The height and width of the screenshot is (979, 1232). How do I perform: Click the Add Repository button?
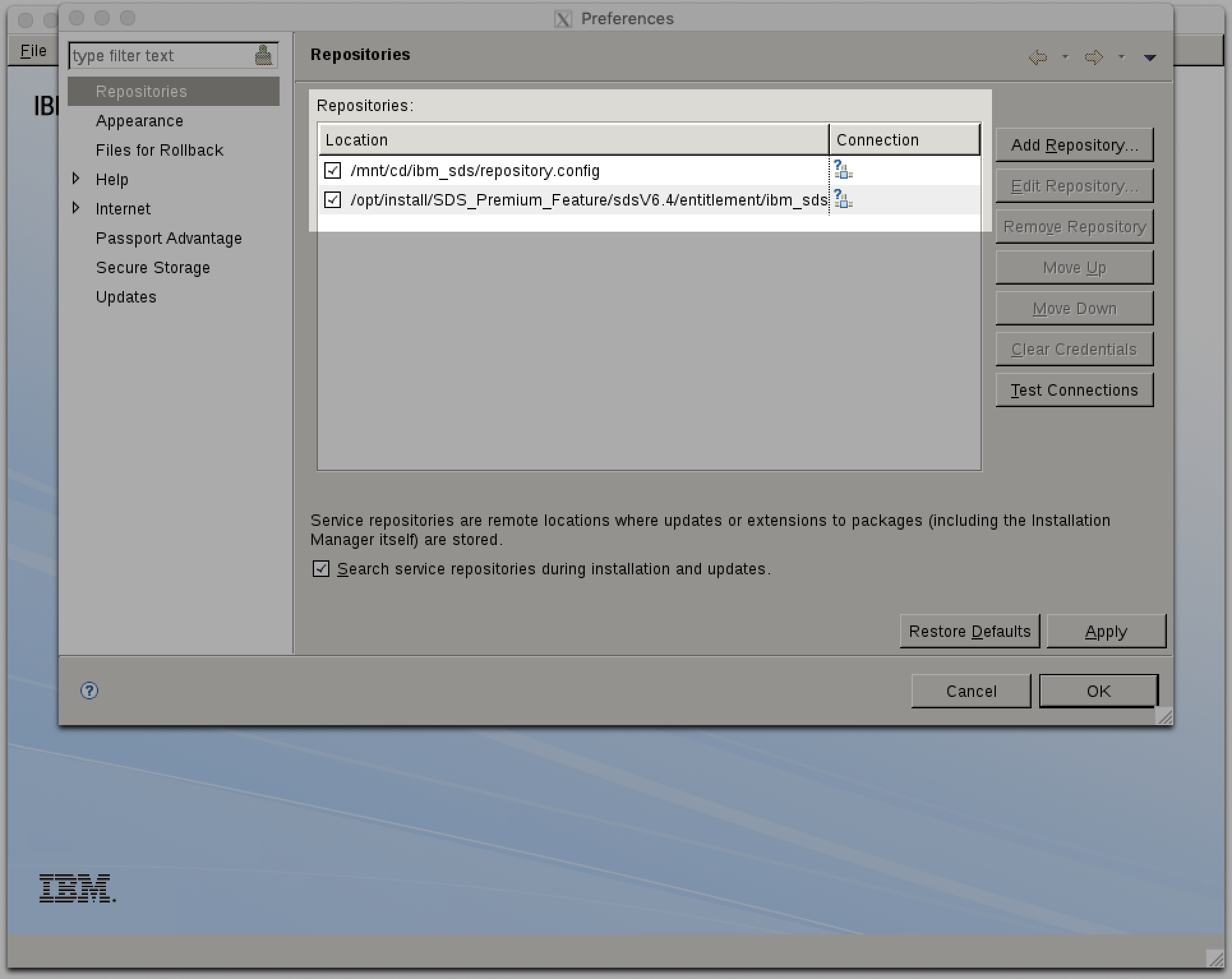tap(1074, 145)
